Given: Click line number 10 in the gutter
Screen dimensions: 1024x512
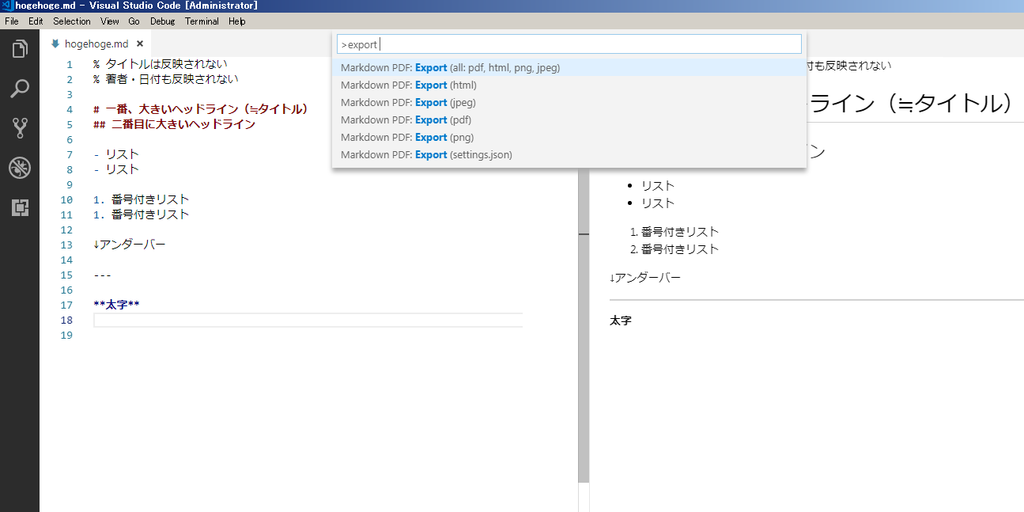Looking at the screenshot, I should point(66,199).
